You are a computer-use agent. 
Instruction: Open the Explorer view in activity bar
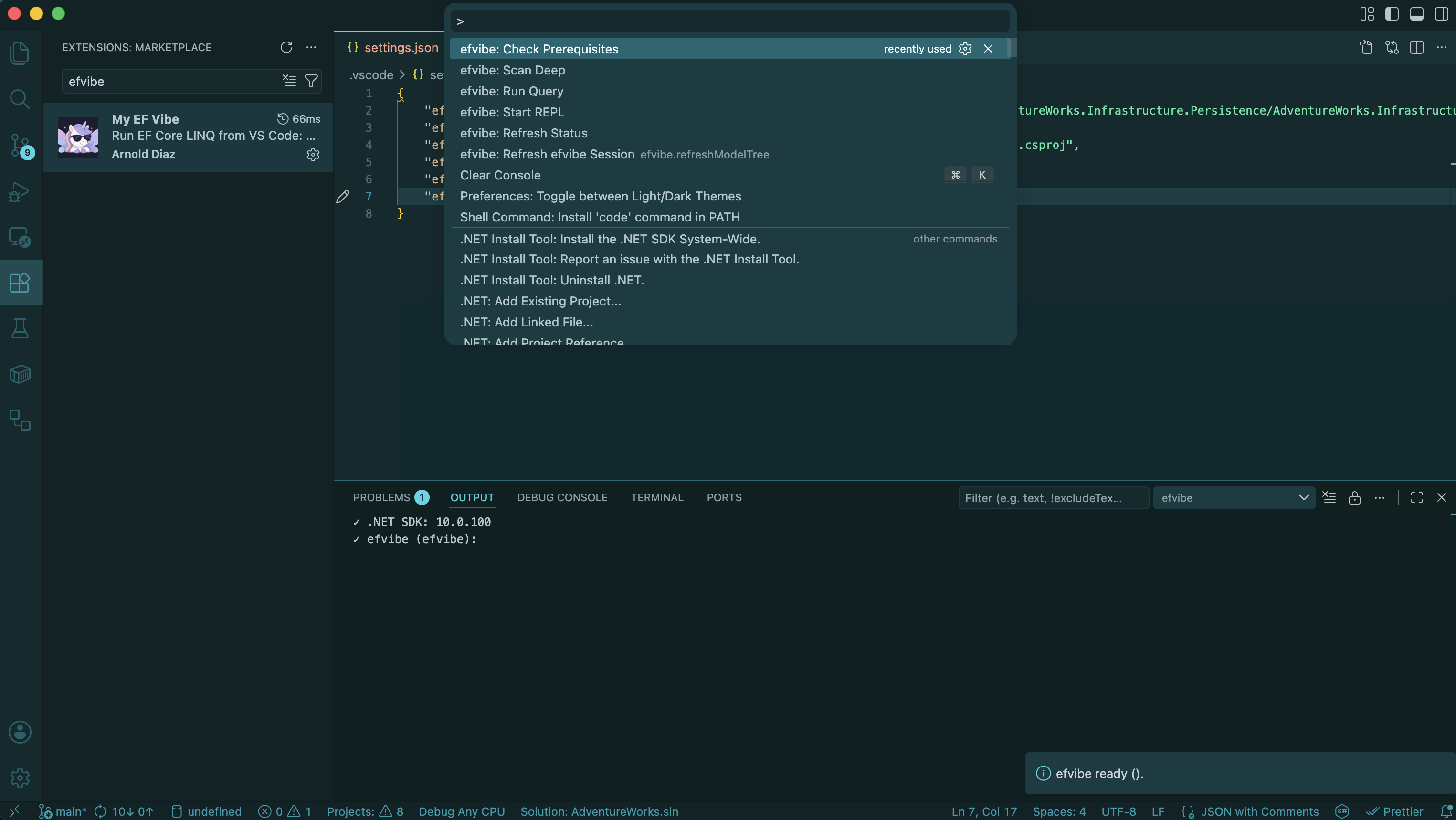tap(21, 53)
